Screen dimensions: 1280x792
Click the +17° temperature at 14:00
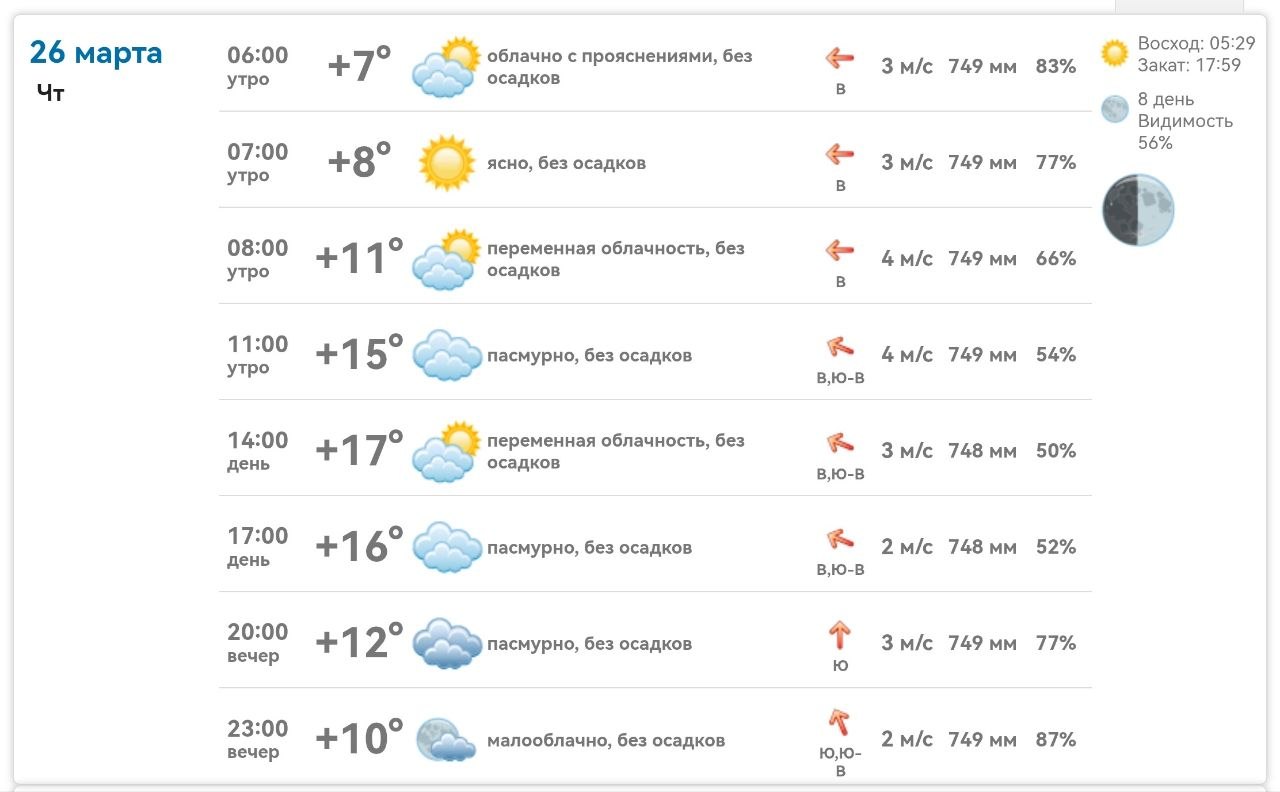point(359,450)
